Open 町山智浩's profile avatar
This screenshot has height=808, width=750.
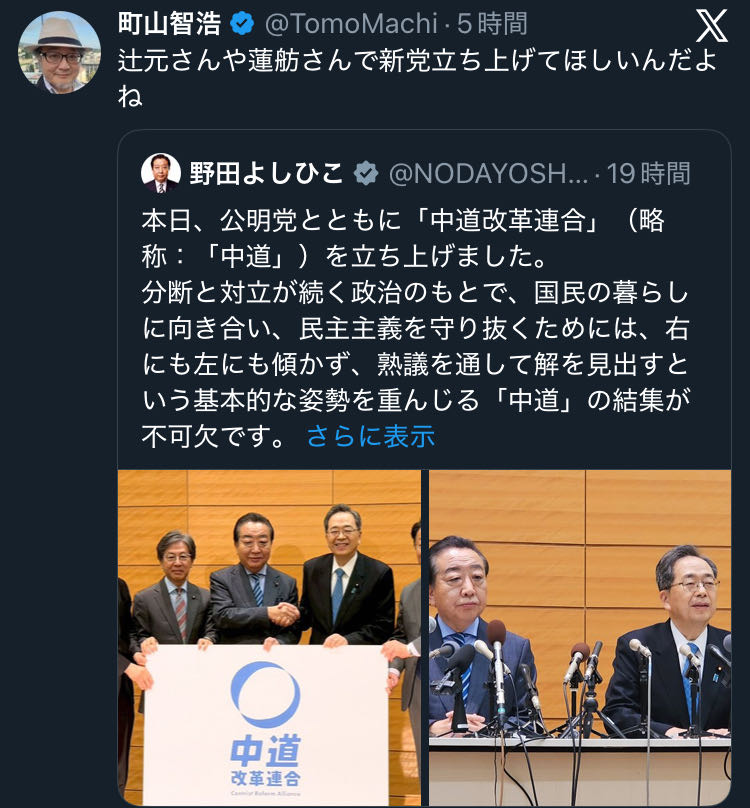(x=59, y=52)
